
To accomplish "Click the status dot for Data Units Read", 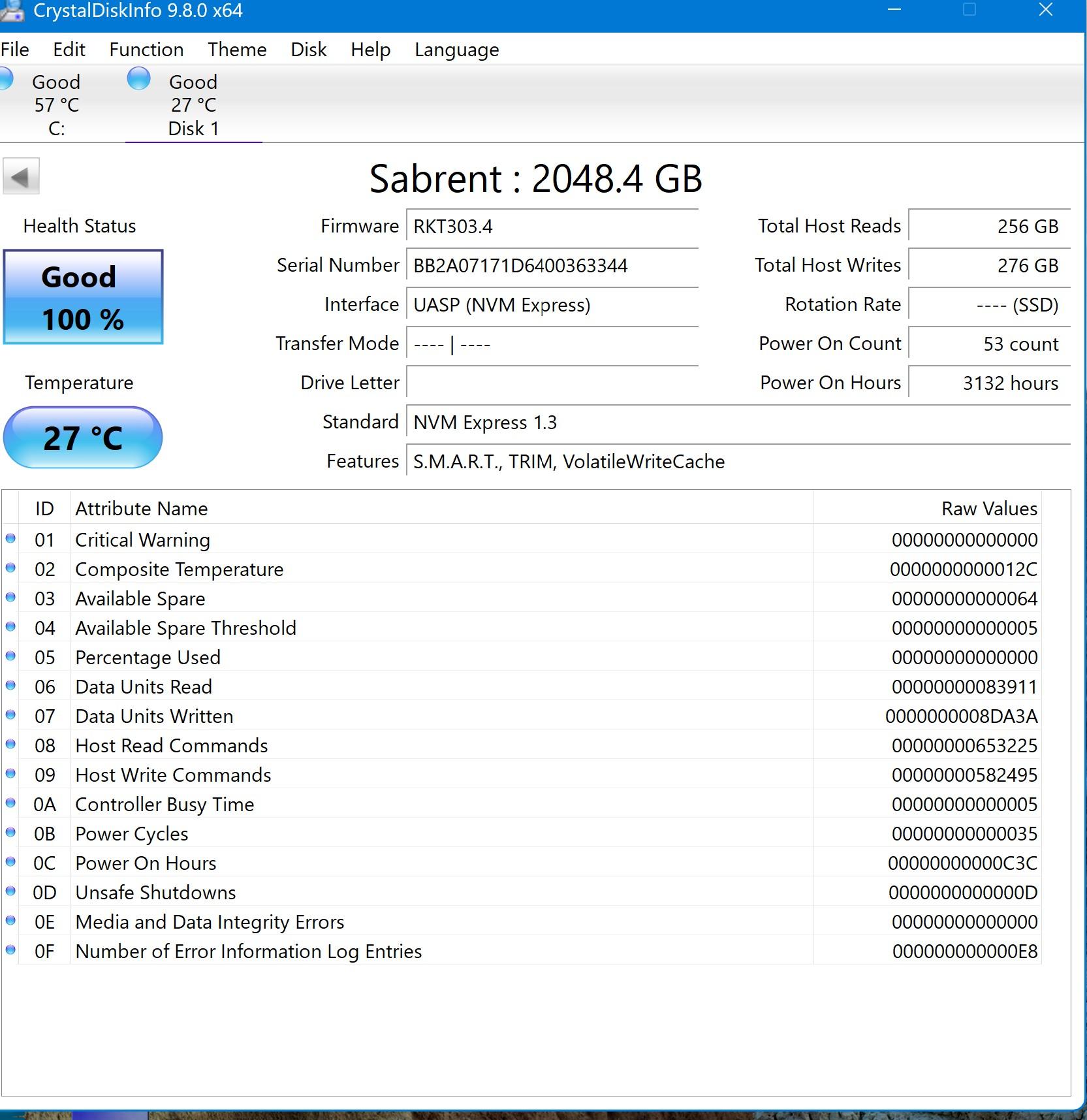I will coord(10,686).
